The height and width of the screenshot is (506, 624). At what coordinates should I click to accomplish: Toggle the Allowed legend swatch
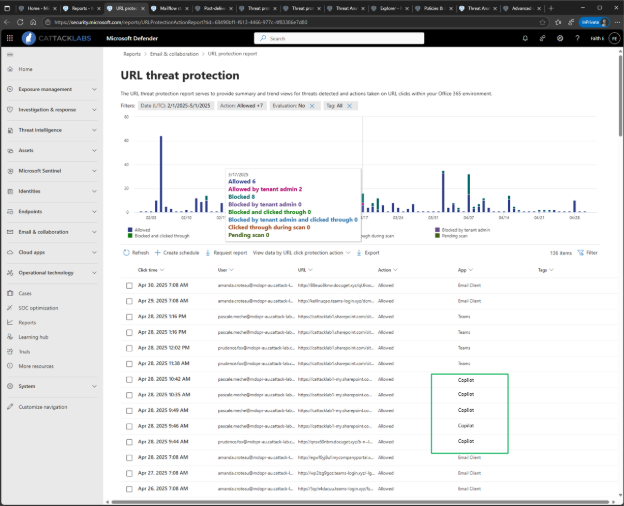coord(130,230)
